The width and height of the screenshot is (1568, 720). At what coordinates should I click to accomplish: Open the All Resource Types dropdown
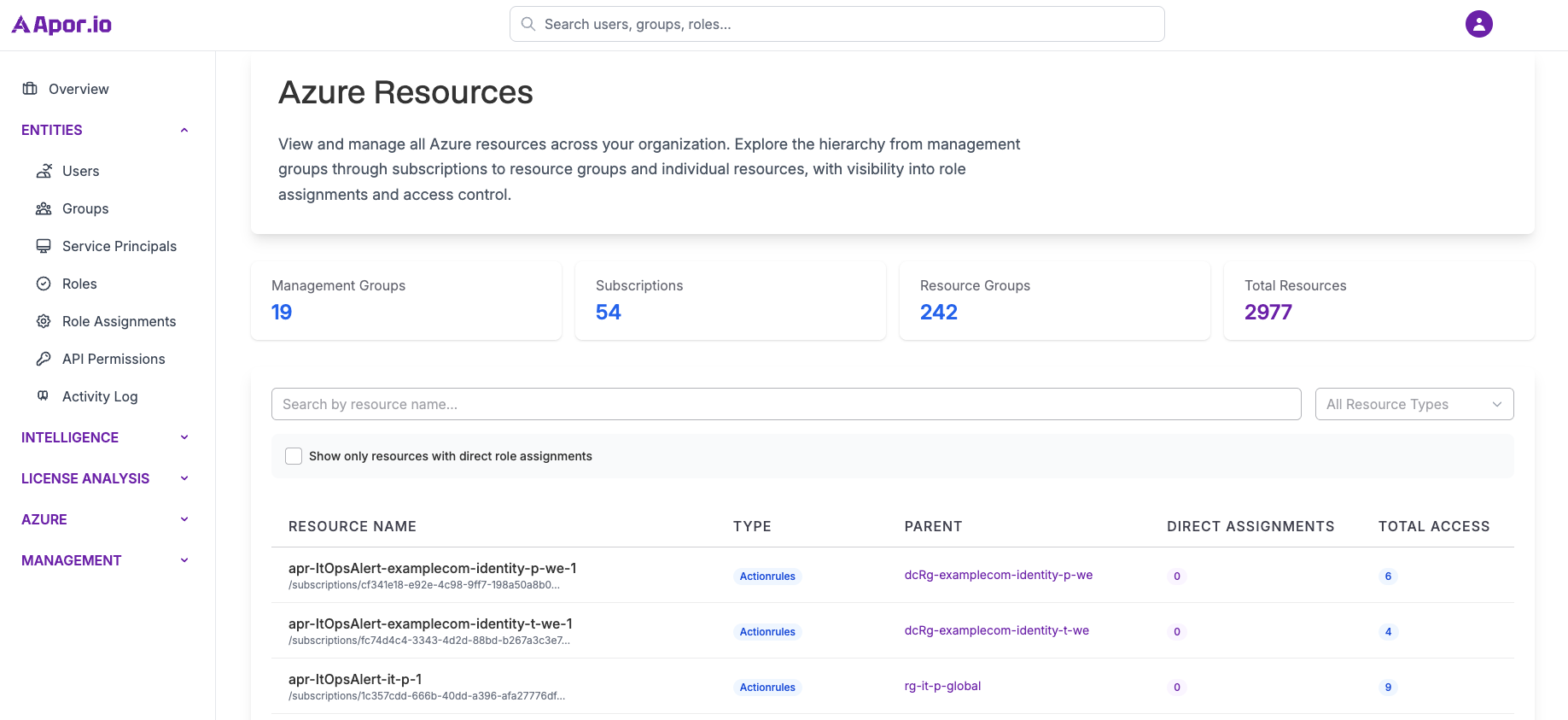1414,404
